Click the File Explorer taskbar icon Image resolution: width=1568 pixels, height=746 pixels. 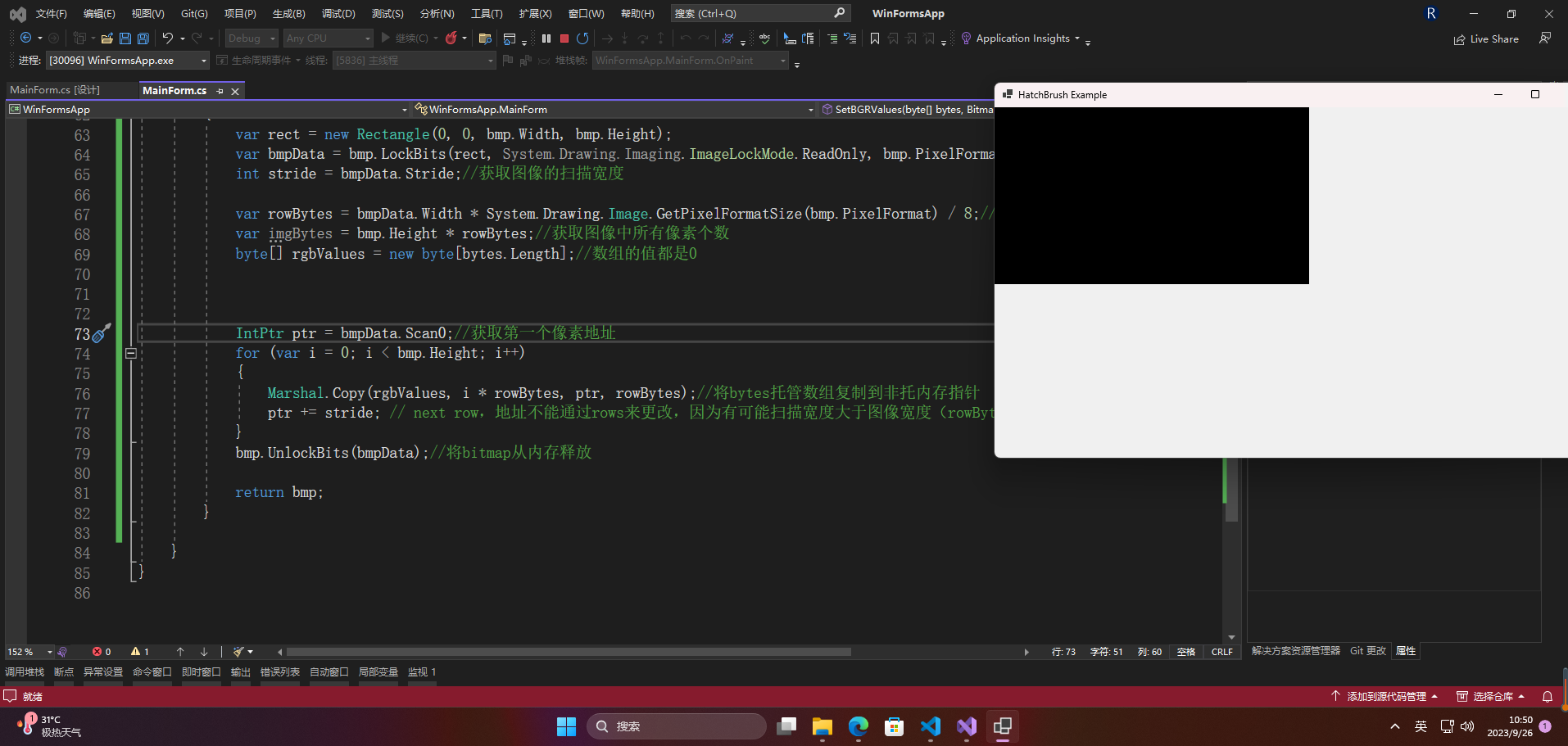tap(823, 726)
